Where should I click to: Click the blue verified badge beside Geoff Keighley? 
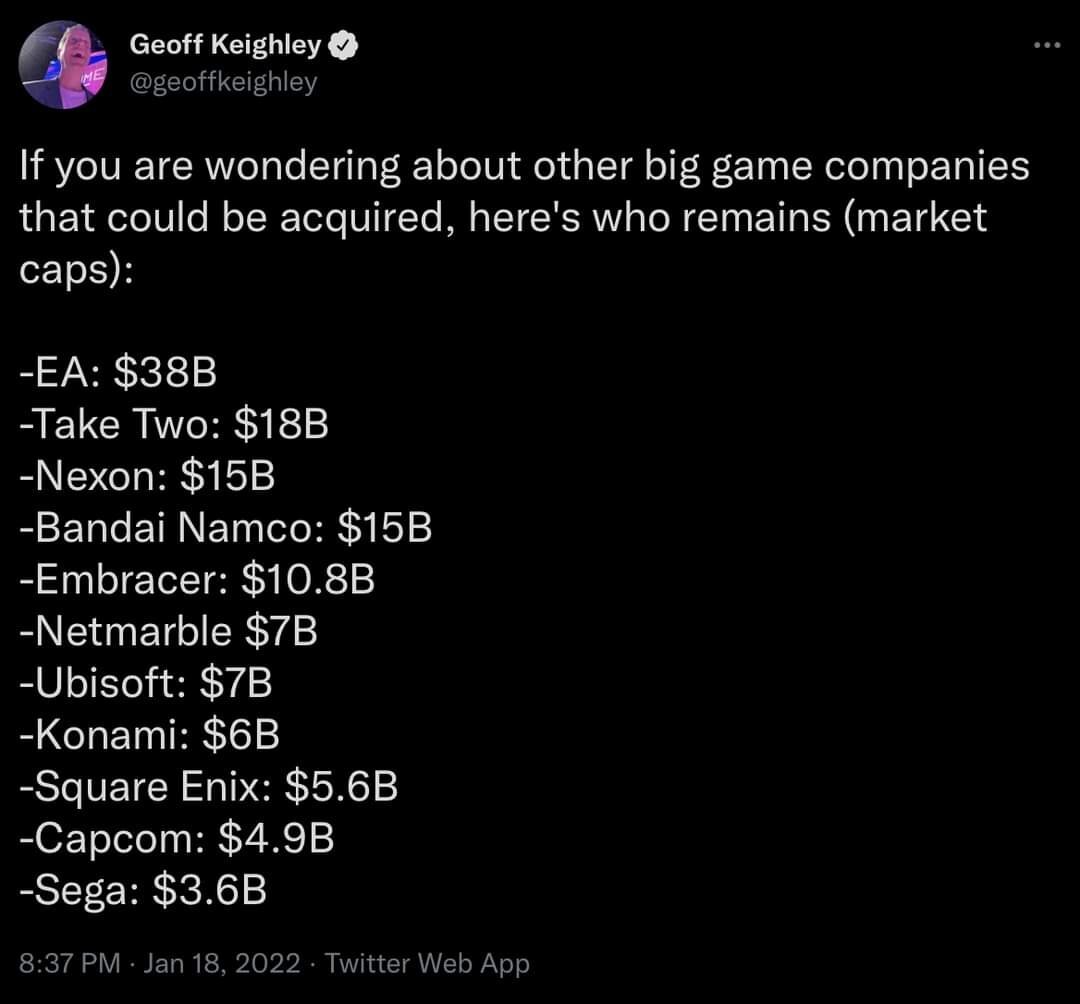click(x=343, y=45)
